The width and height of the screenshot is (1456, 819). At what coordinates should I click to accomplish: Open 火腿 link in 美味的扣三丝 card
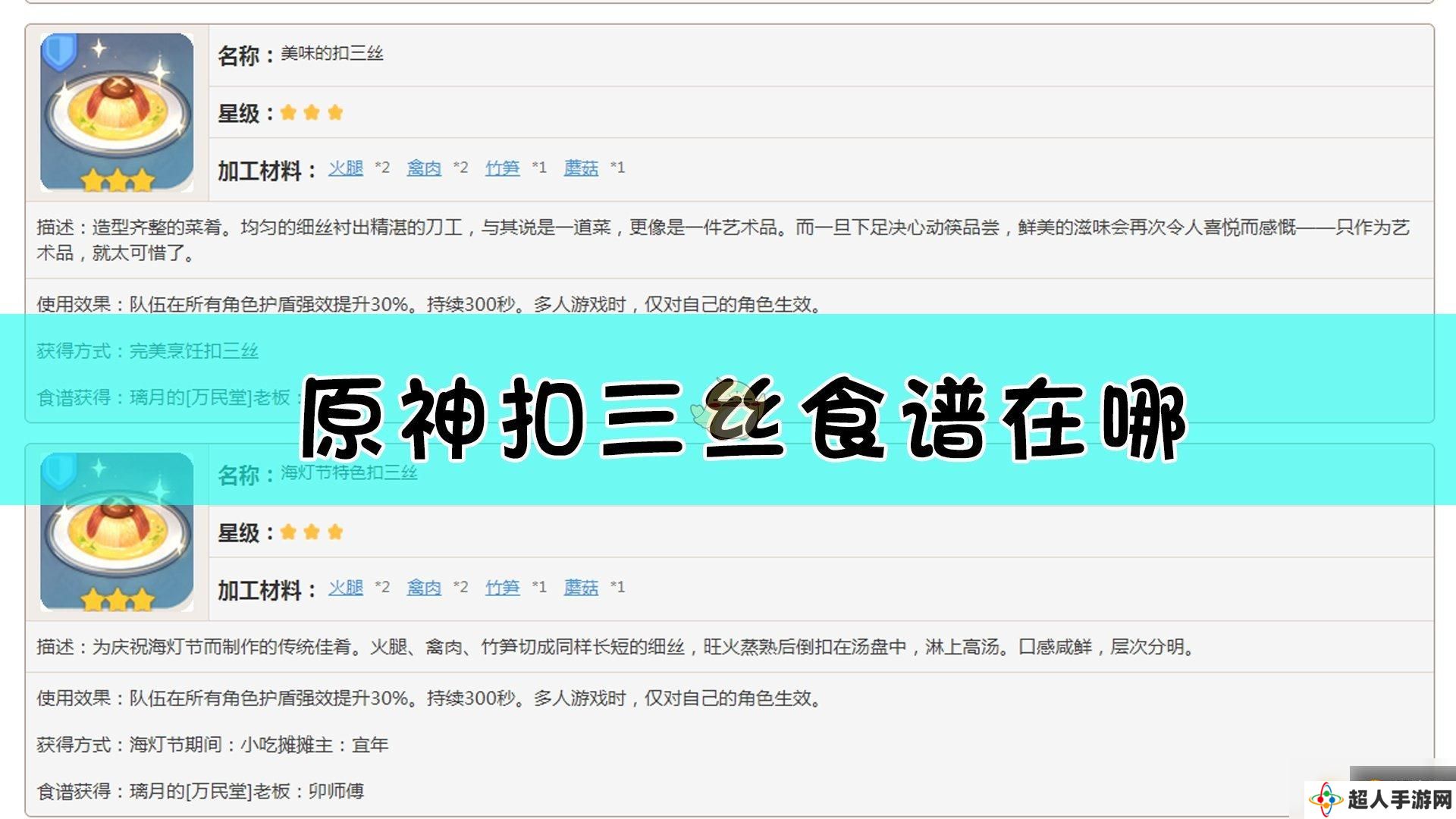coord(346,168)
